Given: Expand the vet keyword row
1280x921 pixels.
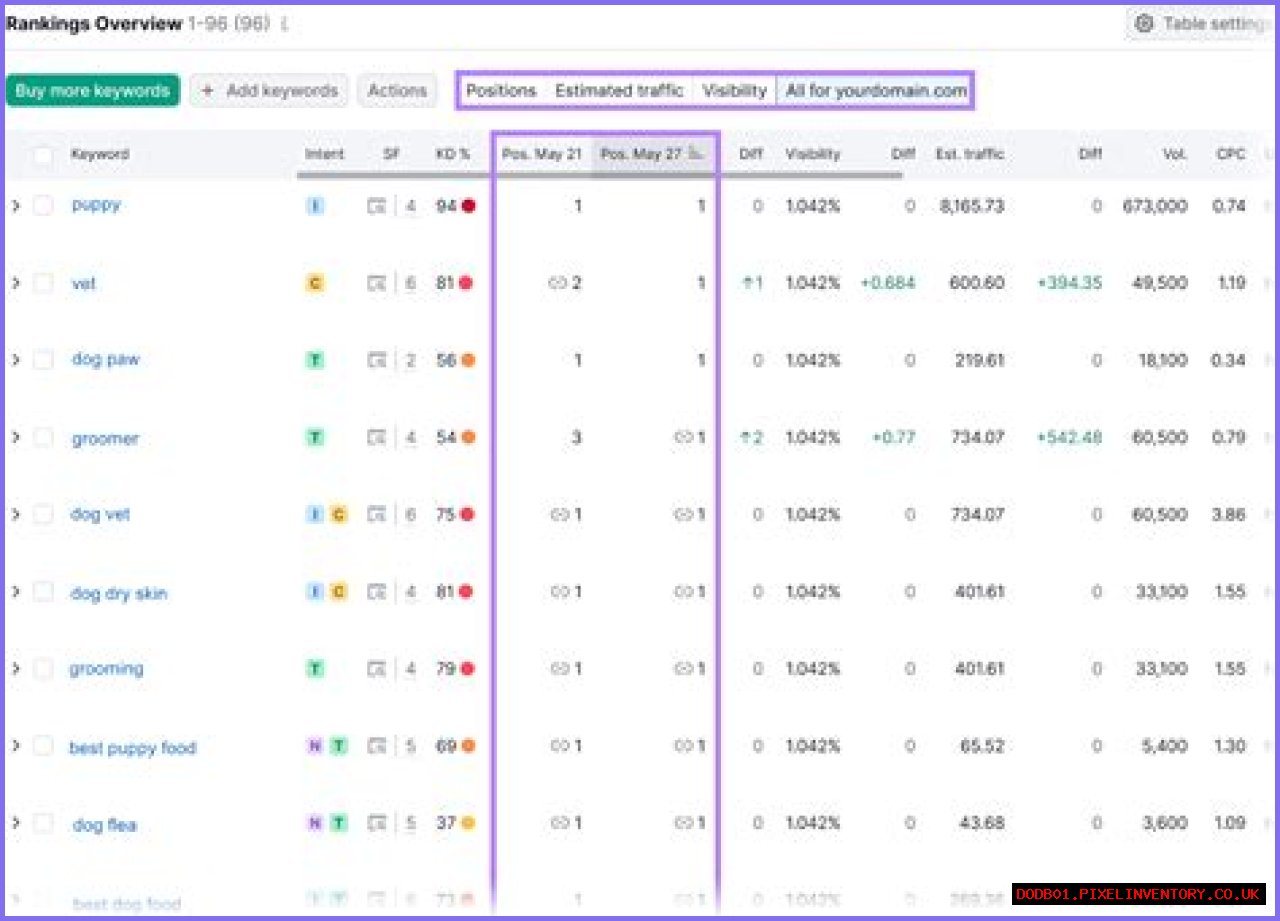Looking at the screenshot, I should point(17,283).
